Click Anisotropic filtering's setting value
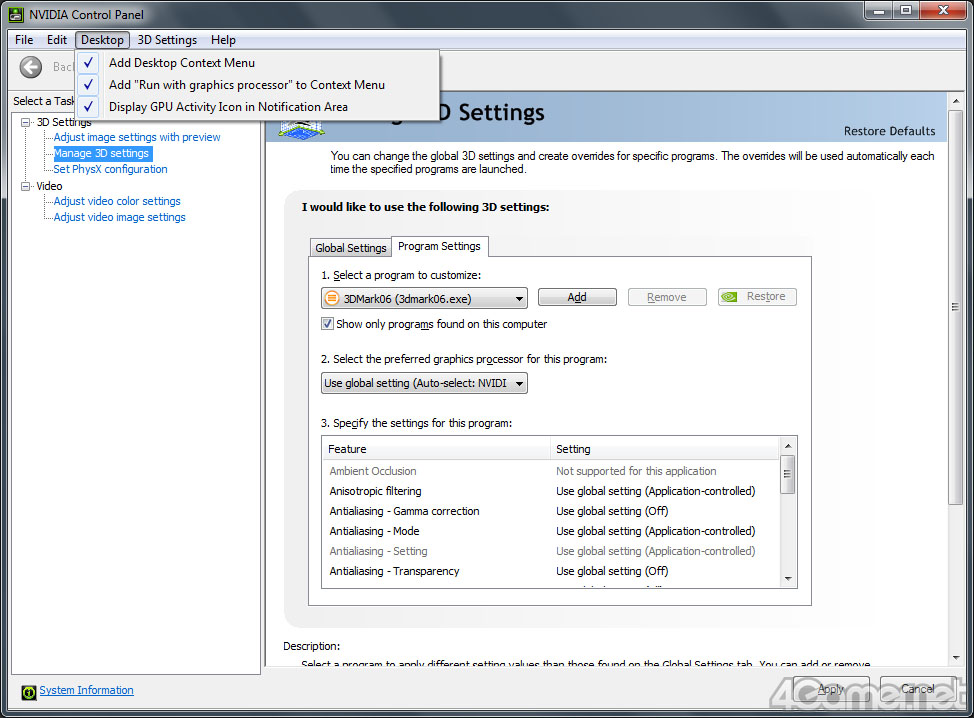The height and width of the screenshot is (718, 974). tap(655, 491)
